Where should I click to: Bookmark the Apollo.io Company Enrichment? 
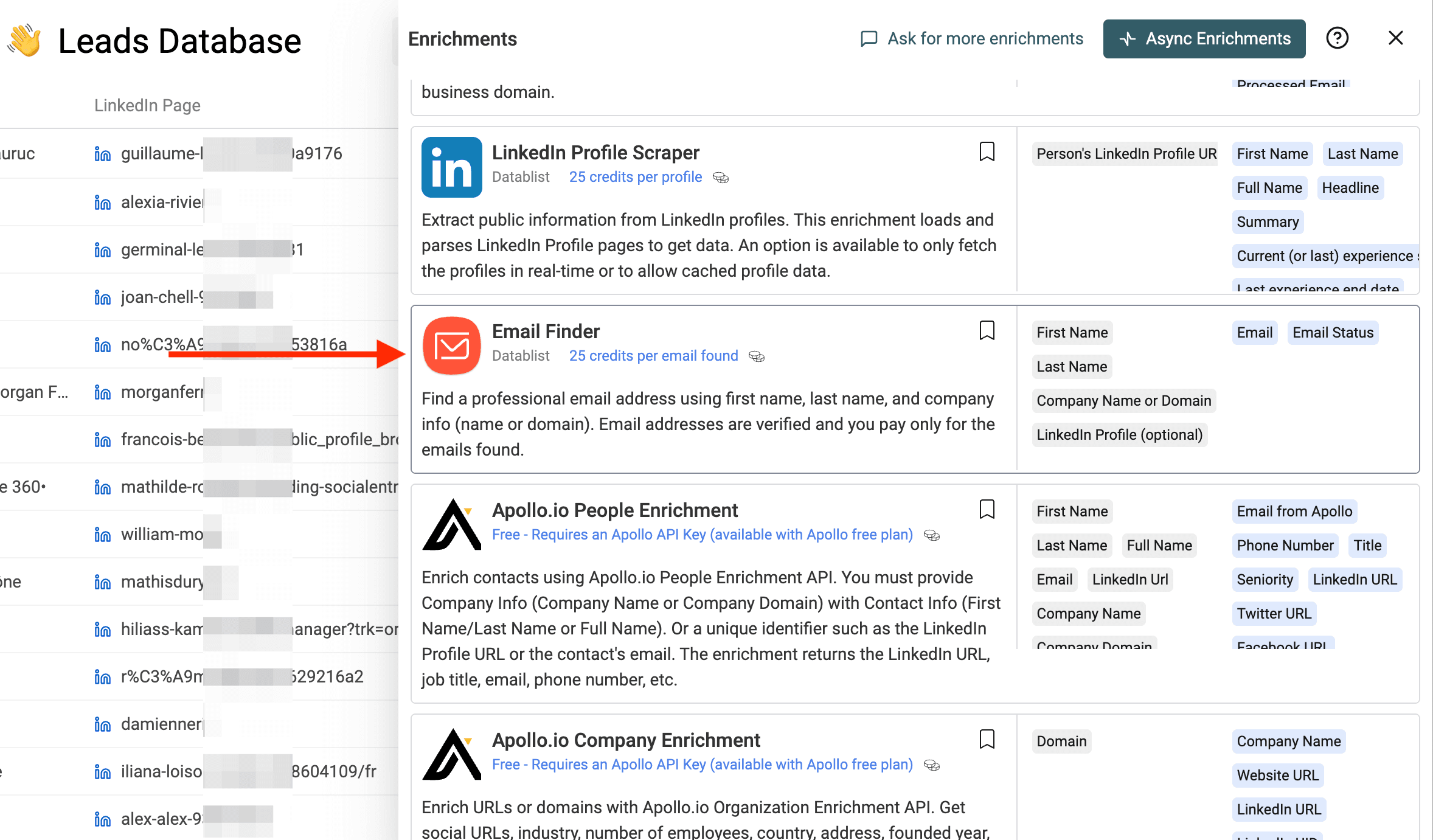[987, 739]
